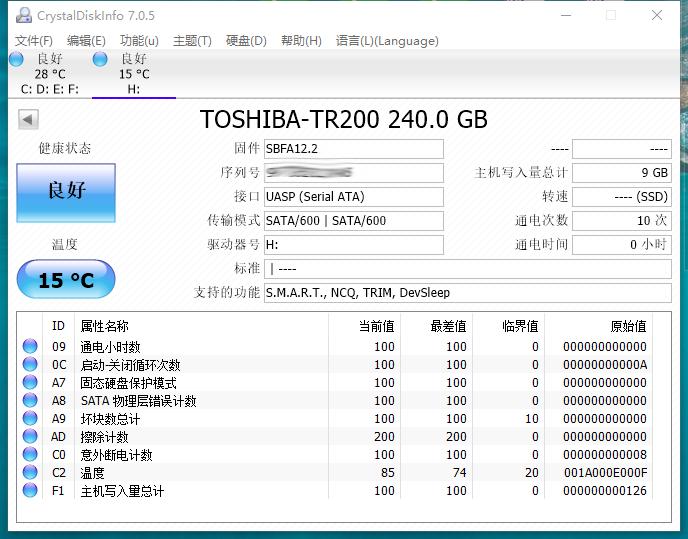Click status orb of row 0C 启动-关闭循环次数
The height and width of the screenshot is (539, 688).
click(30, 364)
